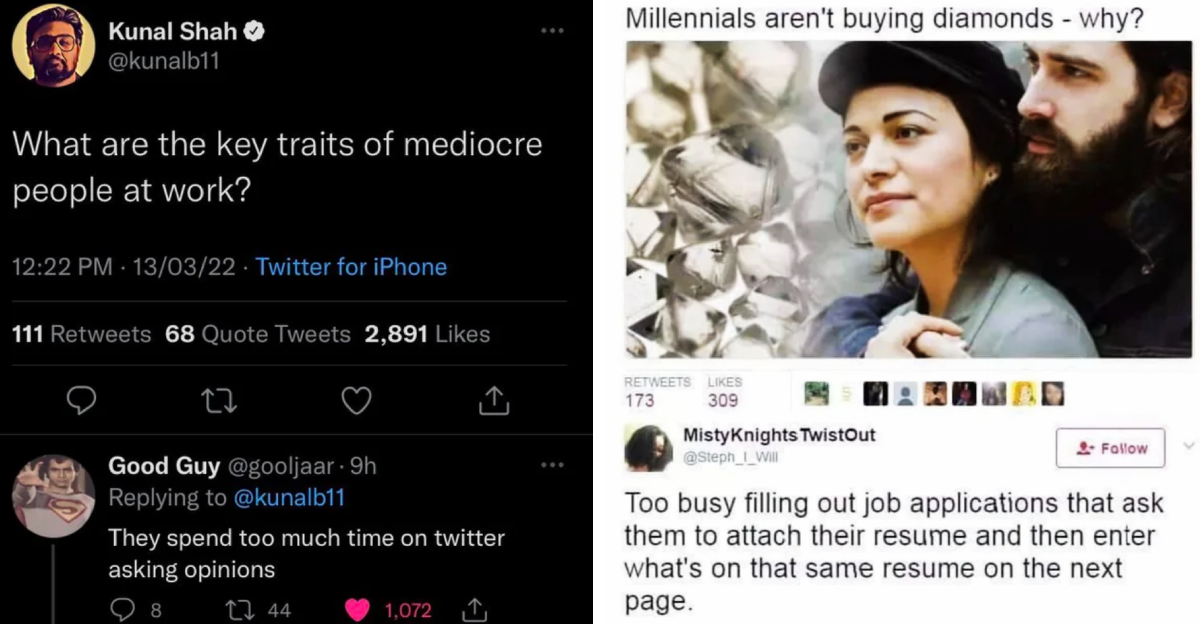Like Kunal Shah's tweet with heart icon
The image size is (1200, 624).
[356, 401]
